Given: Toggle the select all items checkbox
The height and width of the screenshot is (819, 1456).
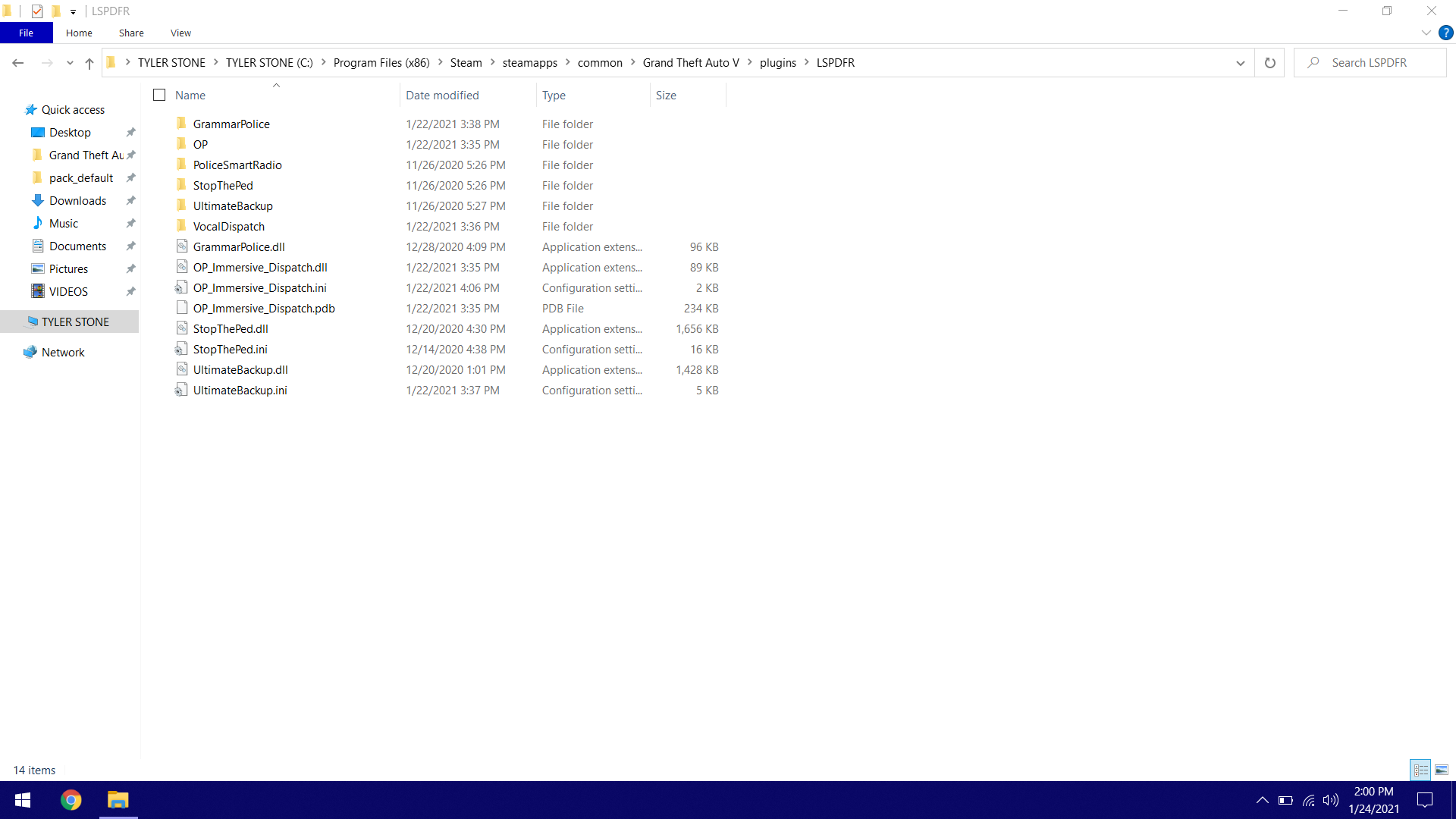Looking at the screenshot, I should coord(159,95).
